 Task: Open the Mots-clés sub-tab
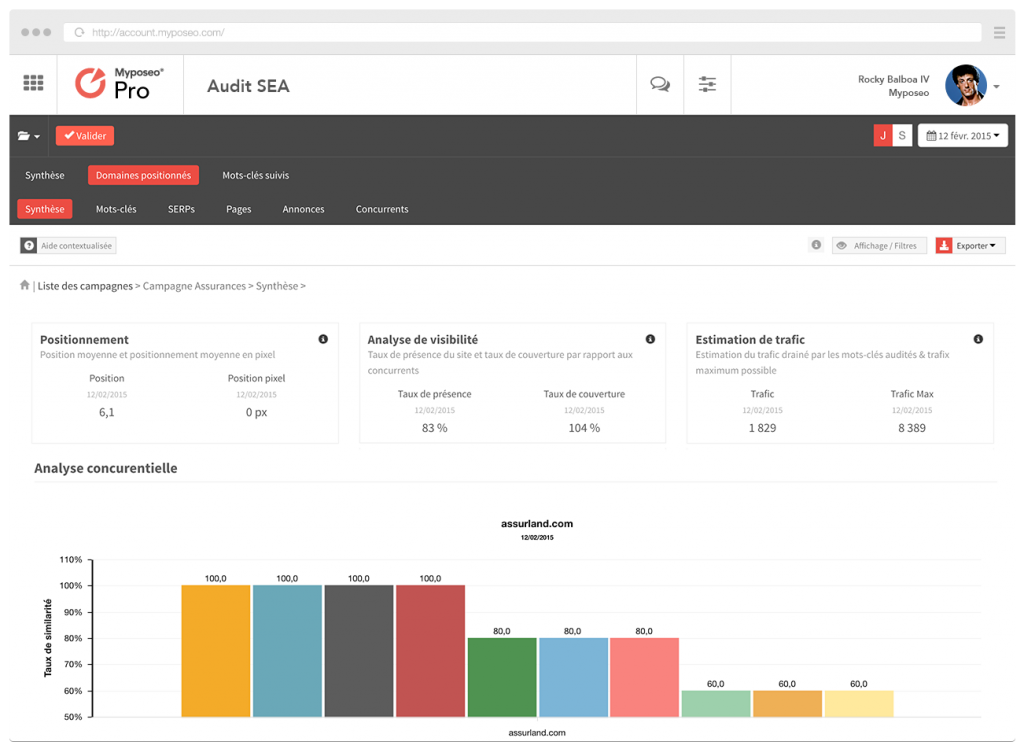(x=116, y=209)
